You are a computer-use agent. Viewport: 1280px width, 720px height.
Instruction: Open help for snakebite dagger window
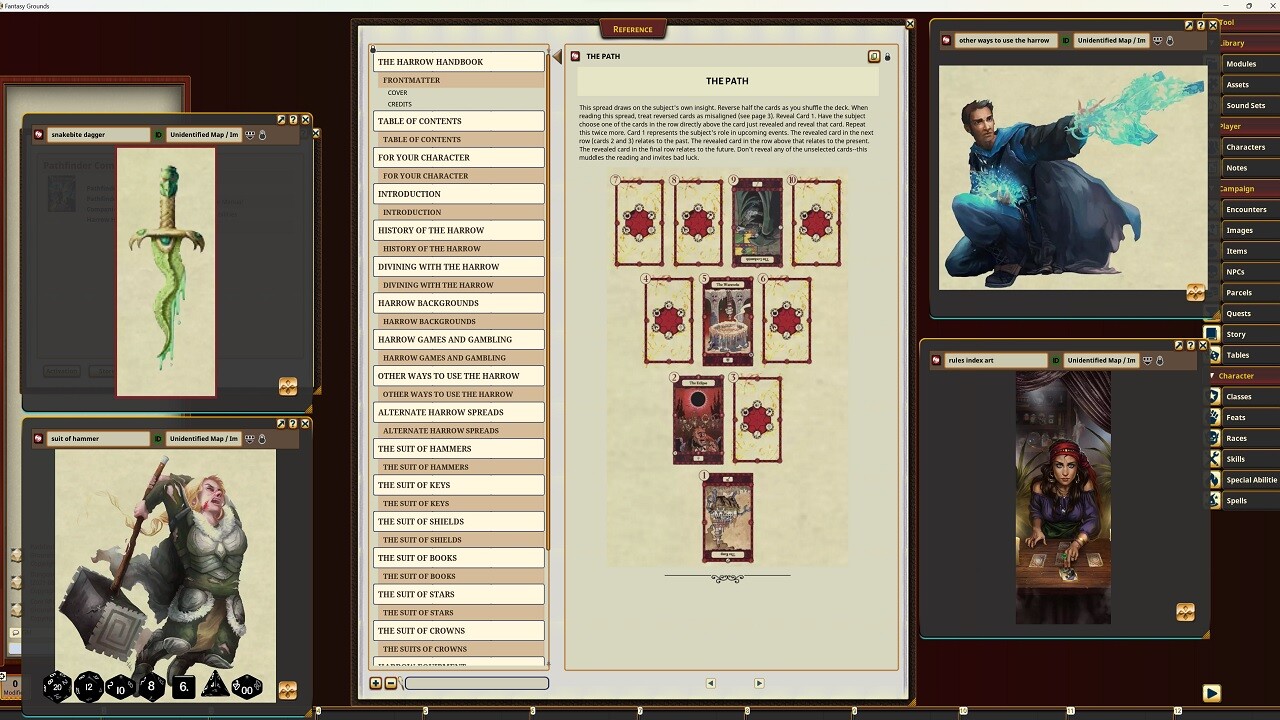293,120
